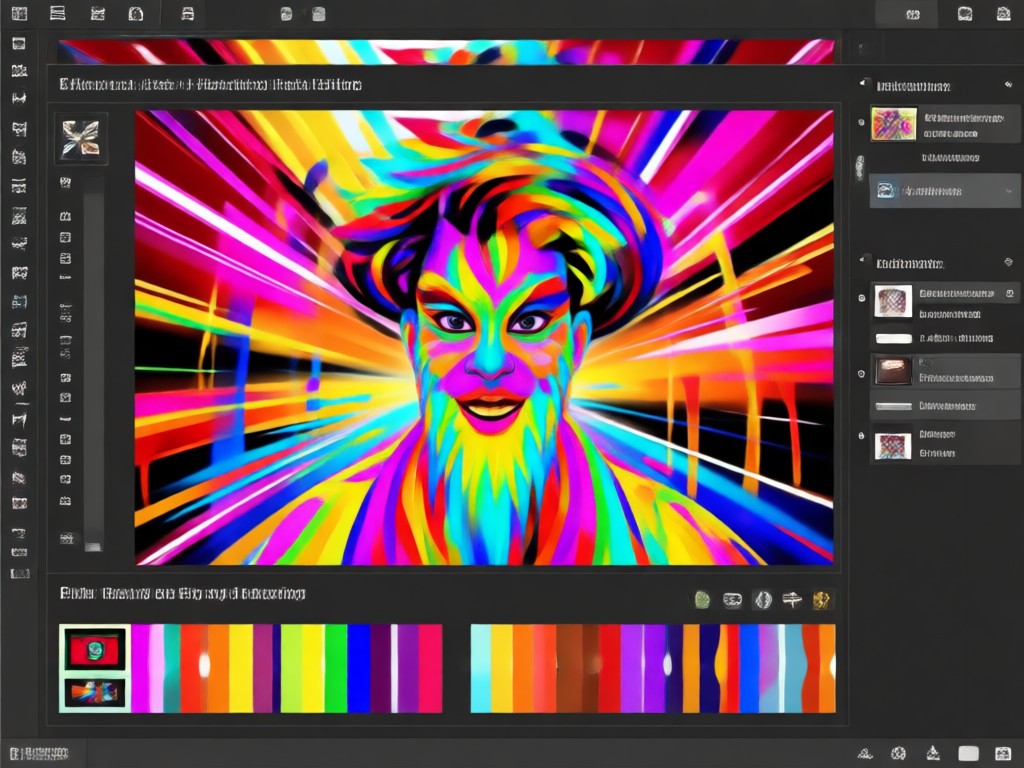Toggle visibility of the pink woven-pattern thumbnail layer
1024x768 pixels.
click(x=861, y=298)
